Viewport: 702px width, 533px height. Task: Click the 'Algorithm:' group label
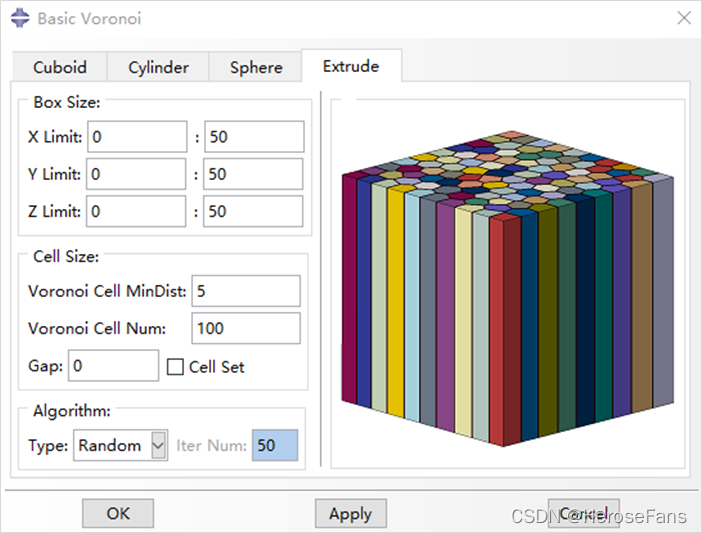point(72,410)
